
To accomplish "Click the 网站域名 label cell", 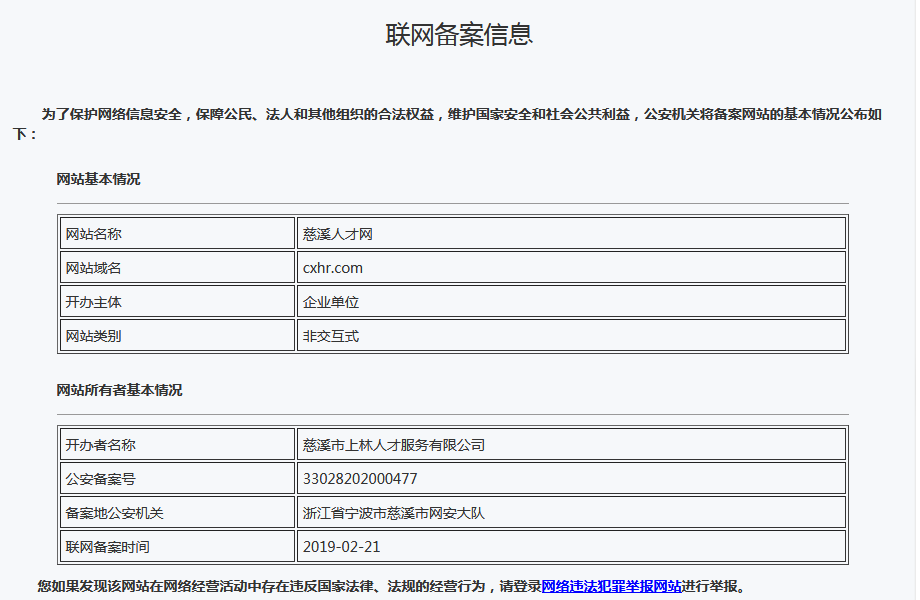I will tap(177, 267).
